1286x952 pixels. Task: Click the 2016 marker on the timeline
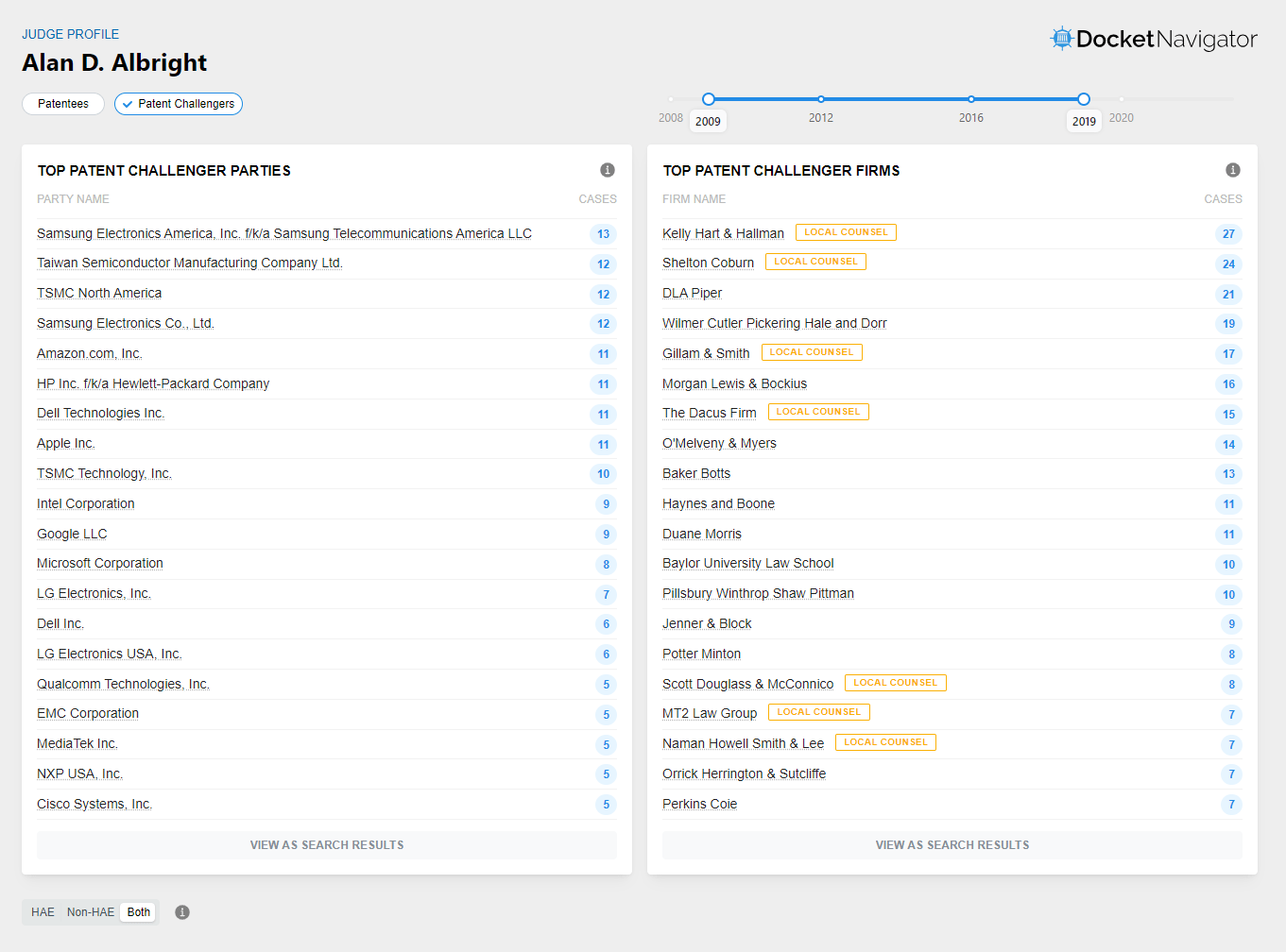click(970, 99)
